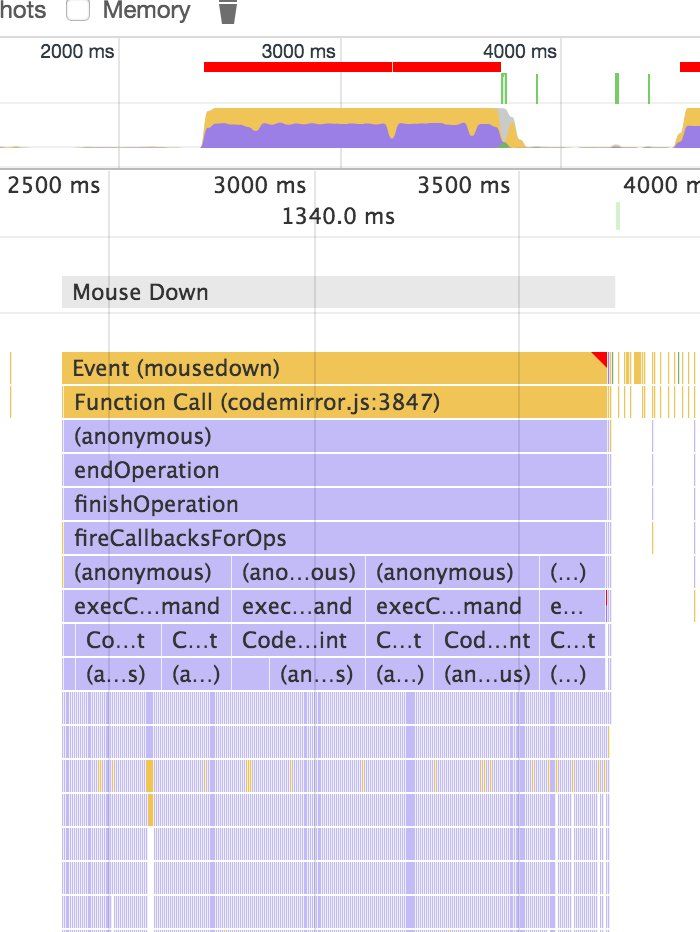The width and height of the screenshot is (700, 932).
Task: Click the exec…and flame bar
Action: click(299, 606)
